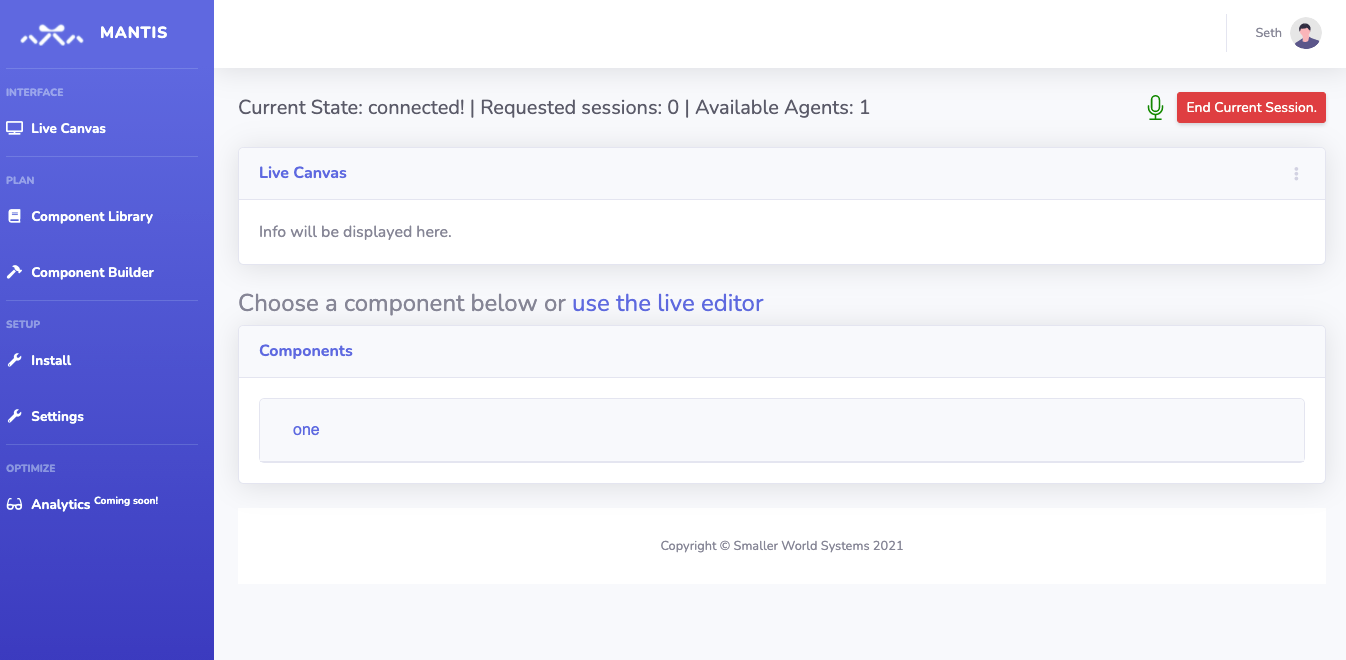Navigate to the Install page

(51, 360)
